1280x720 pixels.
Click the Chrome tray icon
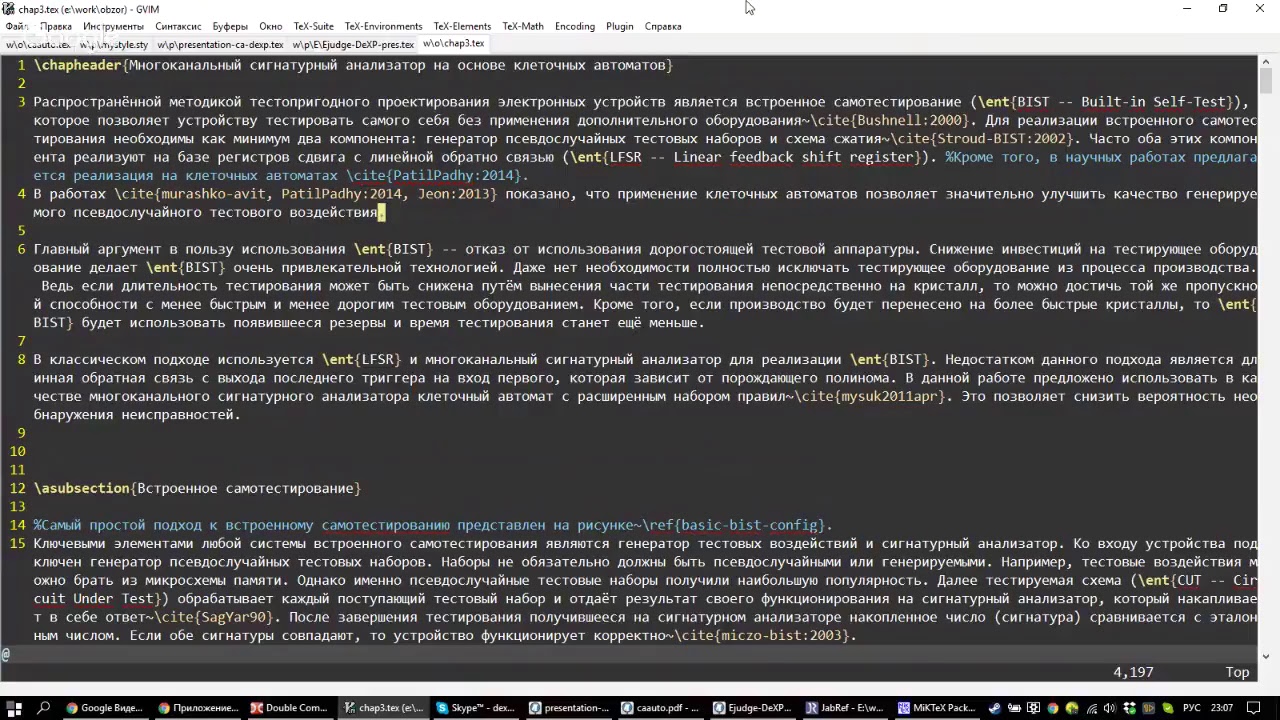pos(1053,708)
